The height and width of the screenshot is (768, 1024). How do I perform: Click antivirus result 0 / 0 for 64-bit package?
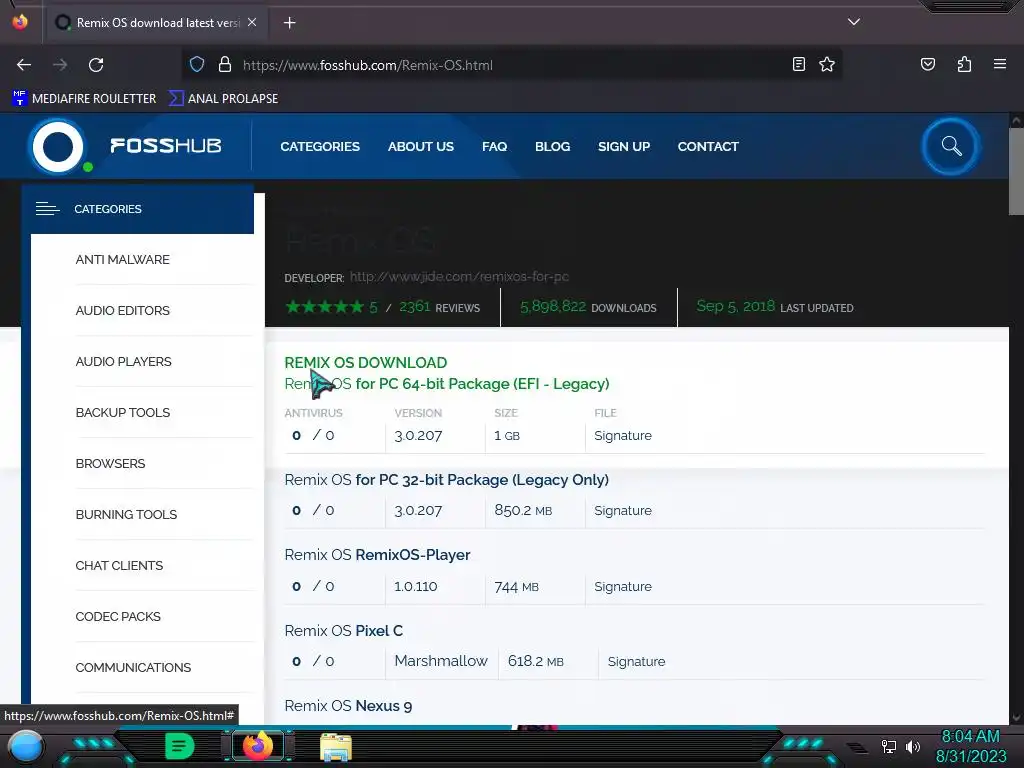(313, 435)
